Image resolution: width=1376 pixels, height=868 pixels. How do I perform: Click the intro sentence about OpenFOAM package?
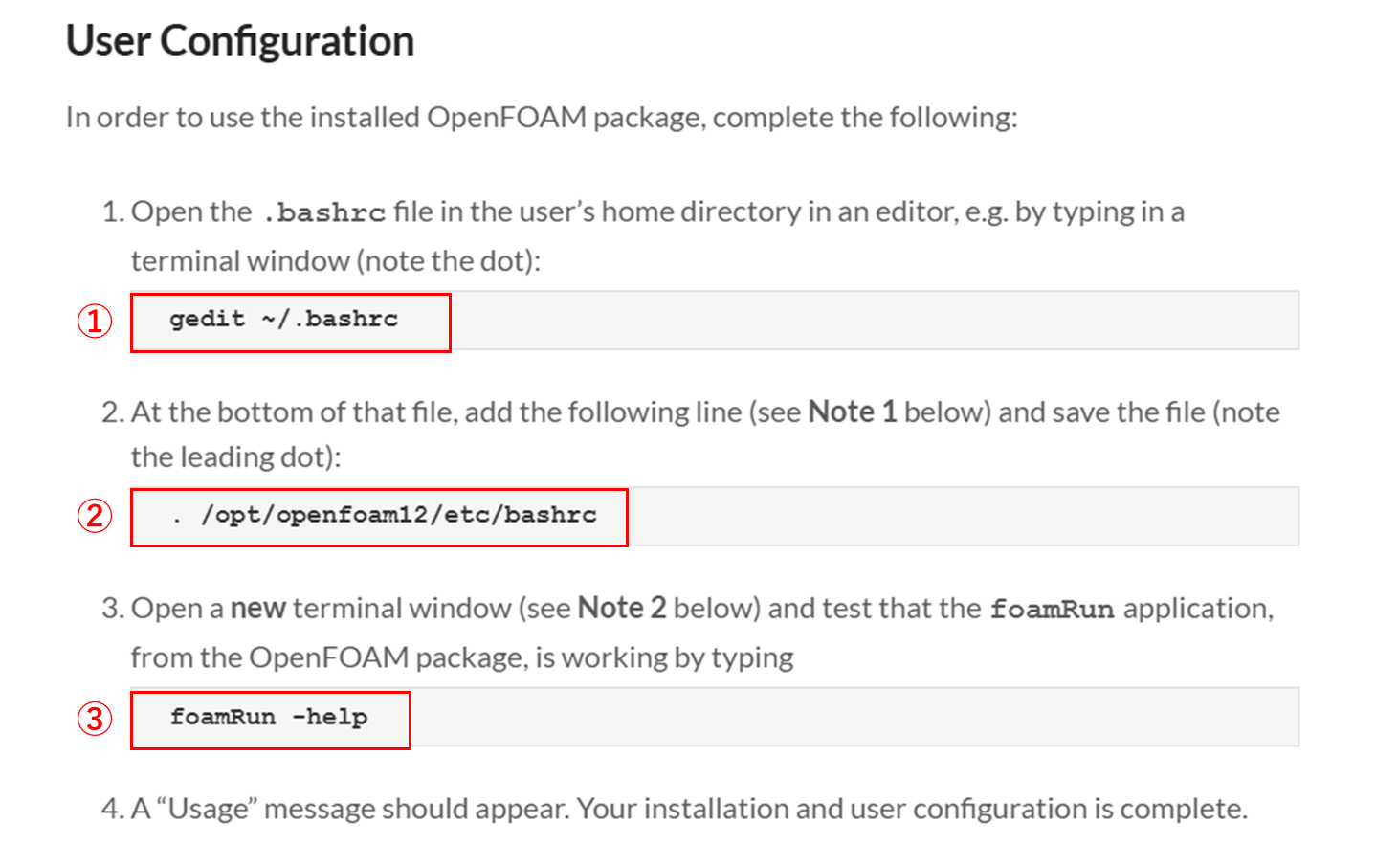(x=541, y=118)
